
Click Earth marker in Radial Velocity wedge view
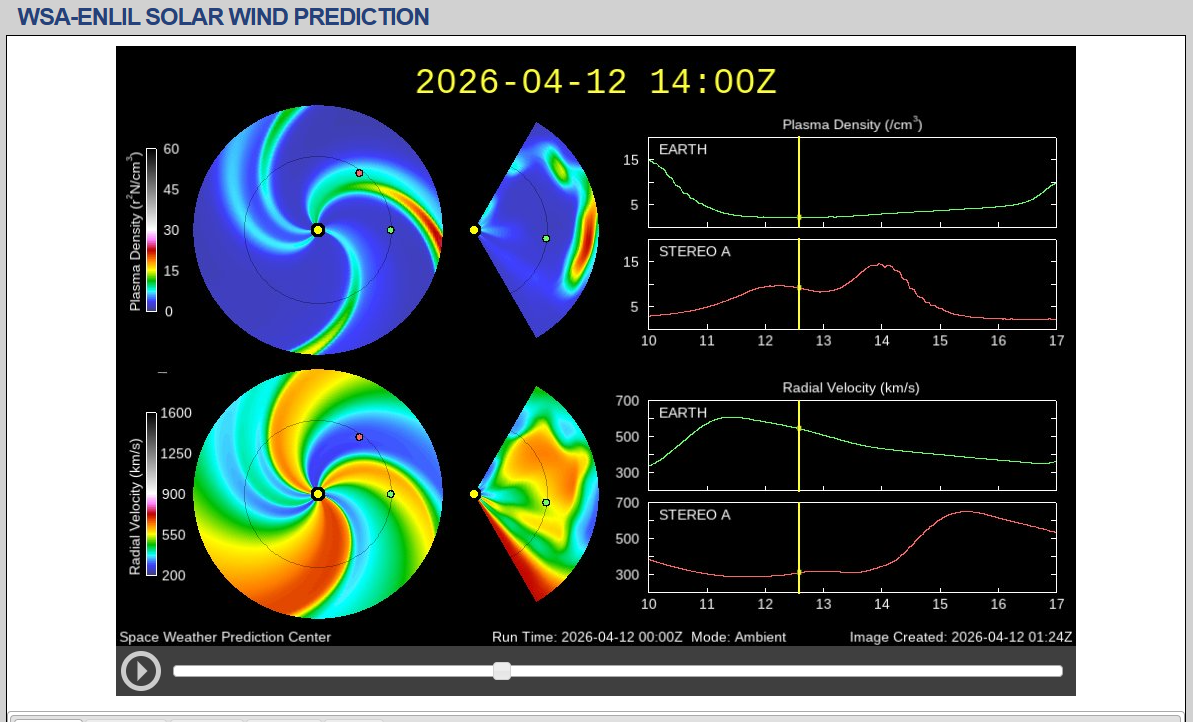546,502
